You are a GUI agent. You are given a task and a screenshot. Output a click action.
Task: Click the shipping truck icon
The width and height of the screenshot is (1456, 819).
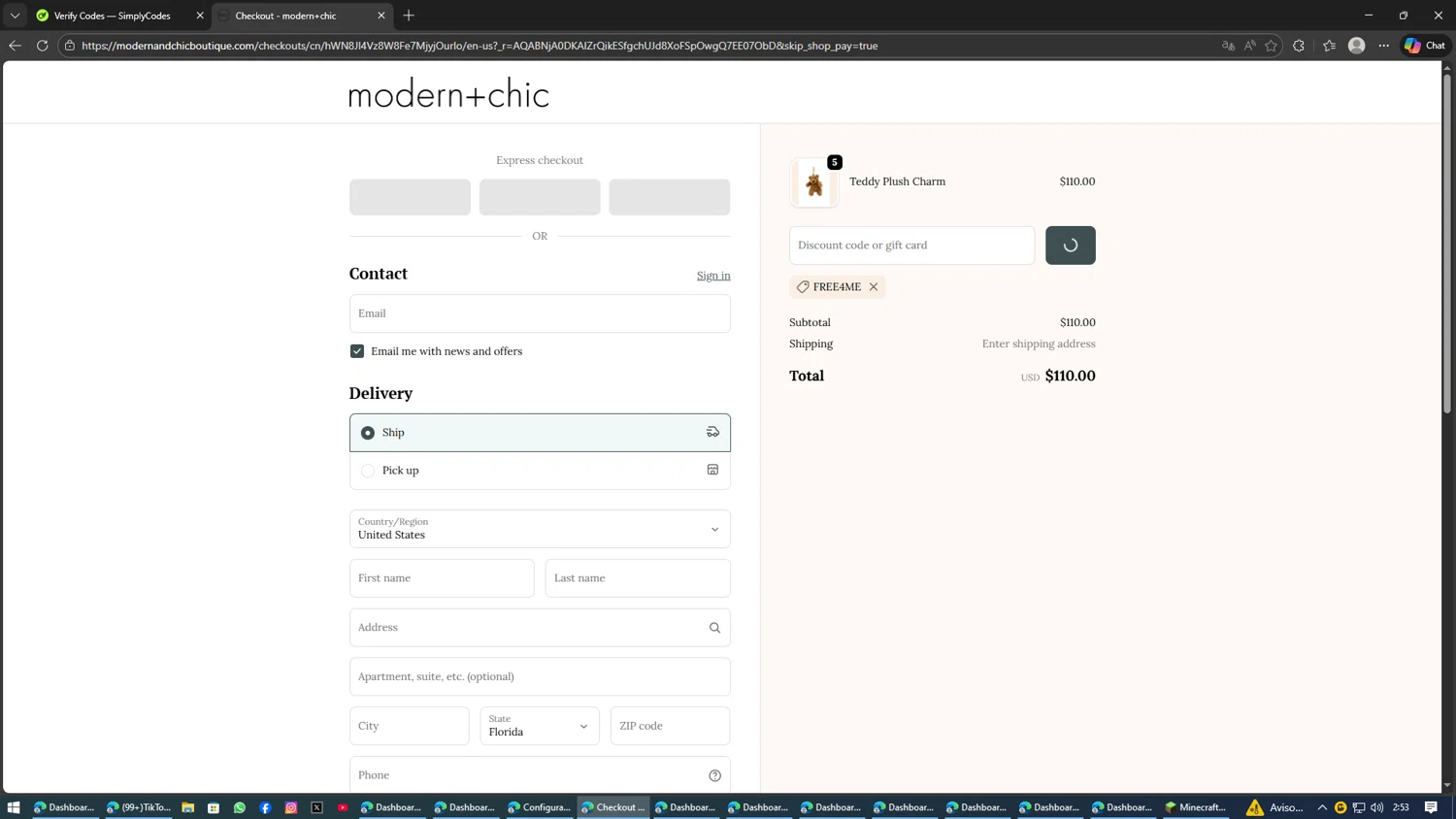(x=712, y=433)
